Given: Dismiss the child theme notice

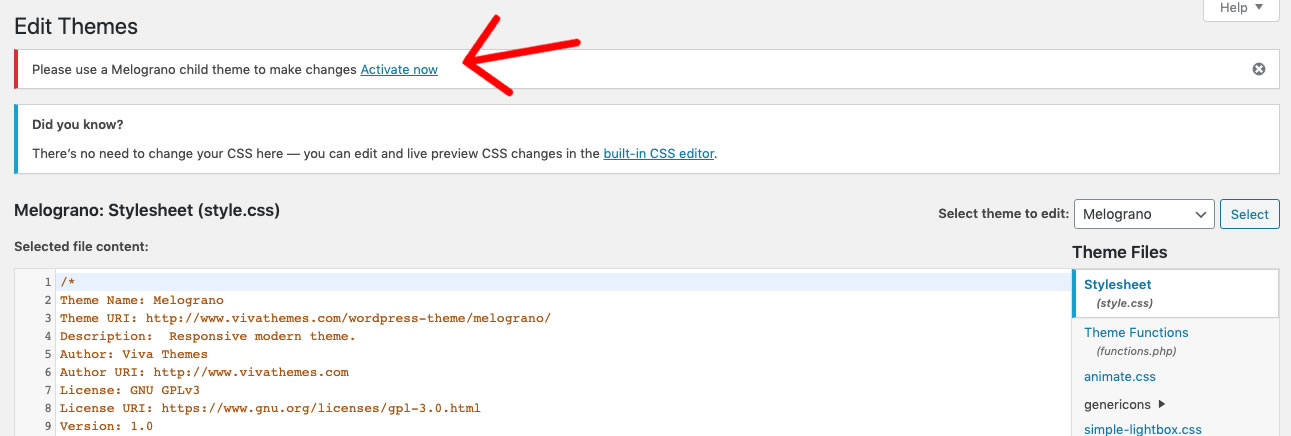Looking at the screenshot, I should coord(1259,69).
